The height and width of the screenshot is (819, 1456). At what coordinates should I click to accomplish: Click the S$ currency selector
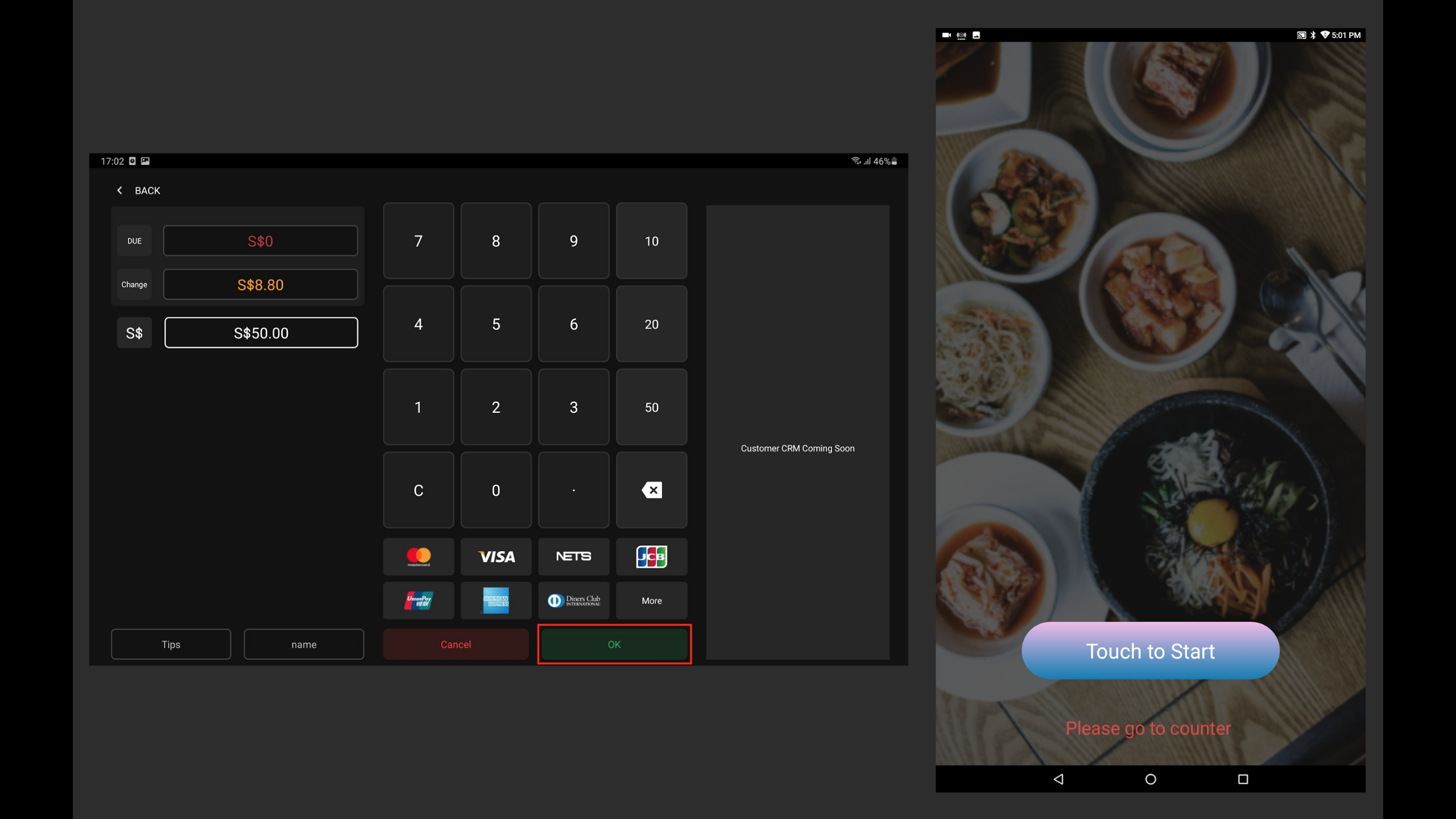134,333
